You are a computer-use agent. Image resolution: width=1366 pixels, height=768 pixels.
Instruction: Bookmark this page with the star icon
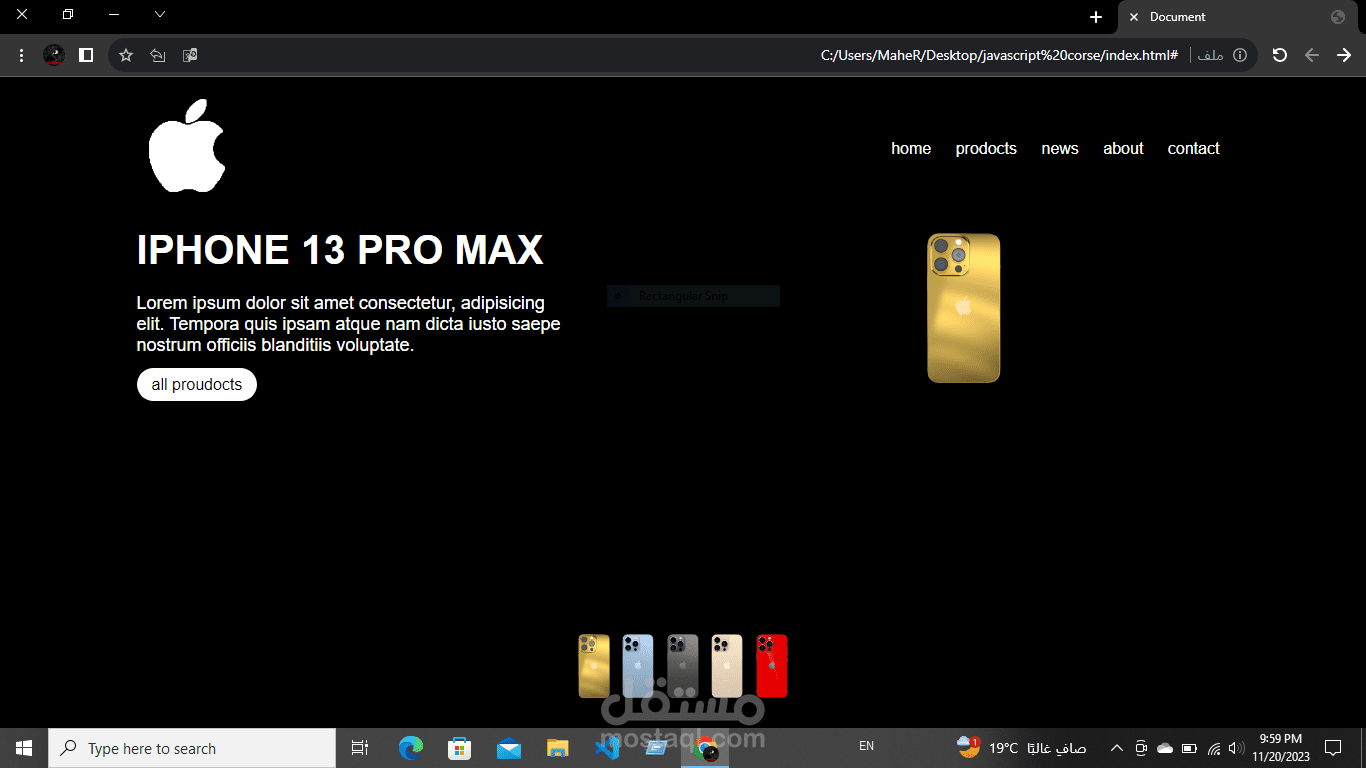click(x=126, y=56)
